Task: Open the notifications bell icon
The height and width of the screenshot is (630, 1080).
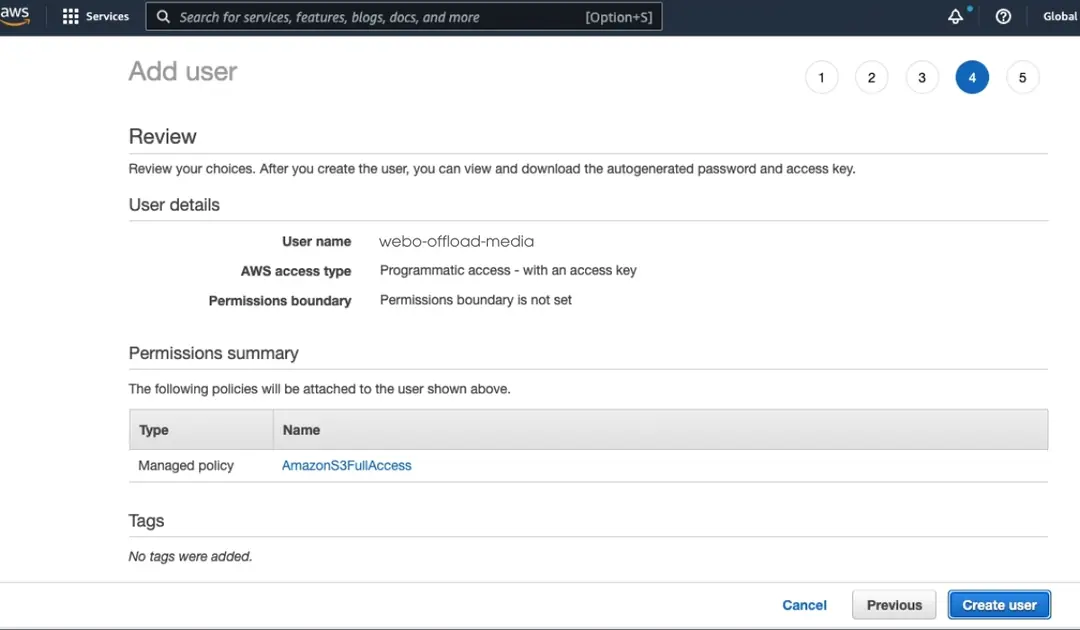Action: tap(956, 17)
